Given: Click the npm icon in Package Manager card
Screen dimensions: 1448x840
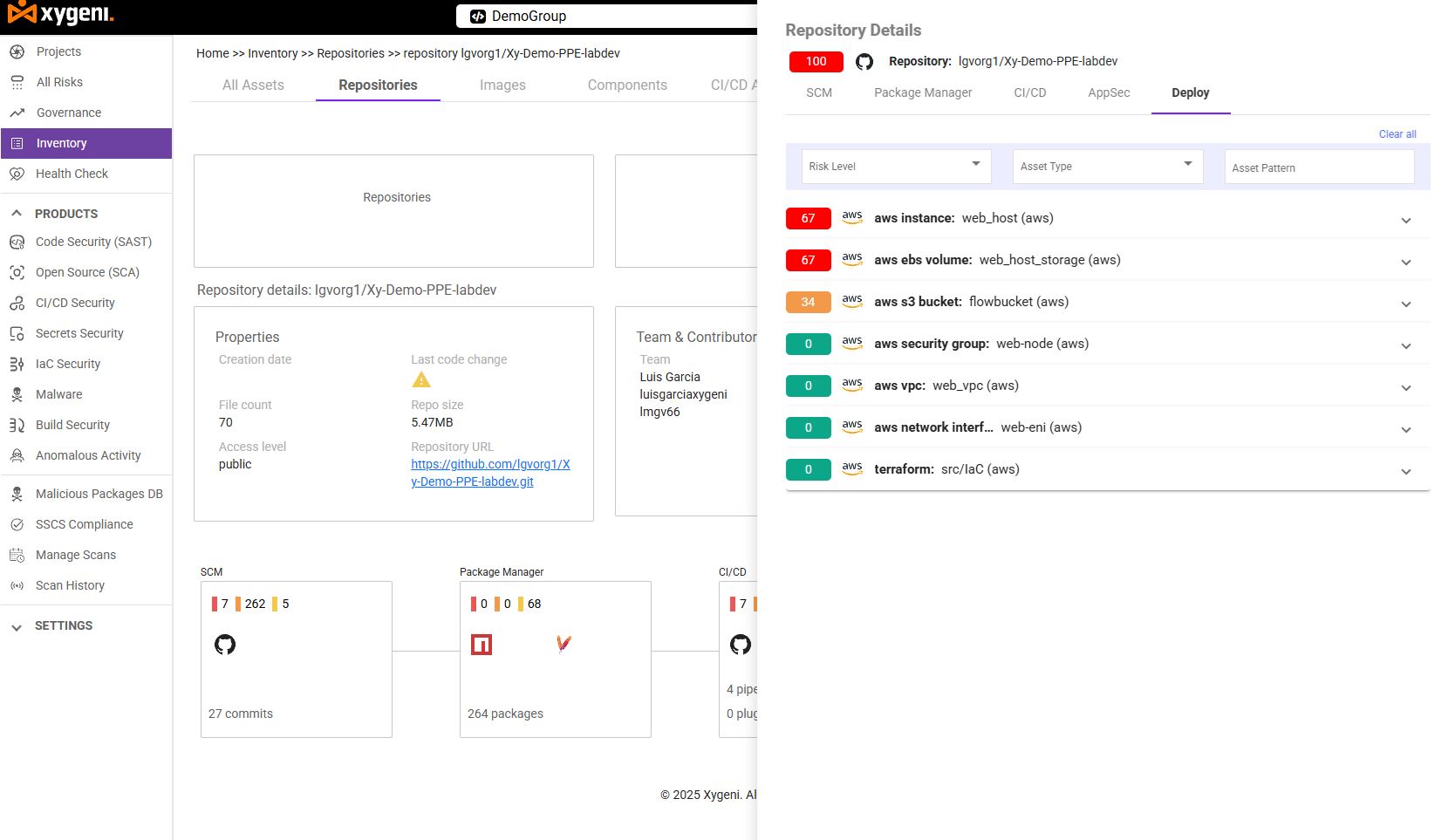Looking at the screenshot, I should coord(482,645).
